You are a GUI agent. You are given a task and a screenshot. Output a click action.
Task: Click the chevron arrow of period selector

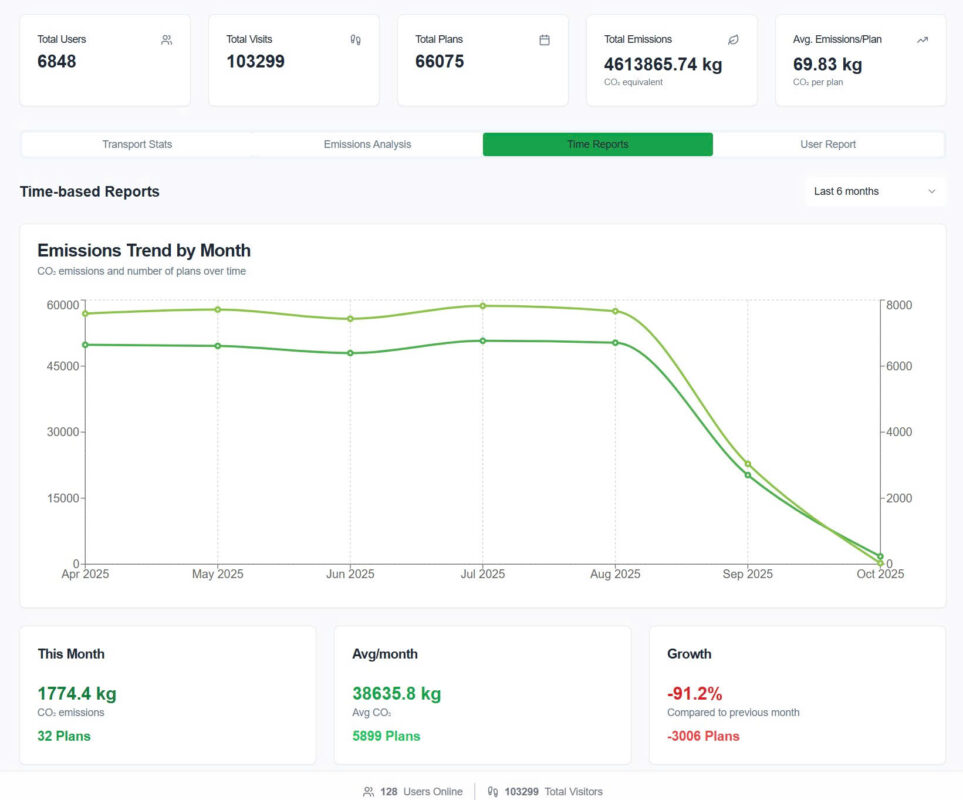932,191
